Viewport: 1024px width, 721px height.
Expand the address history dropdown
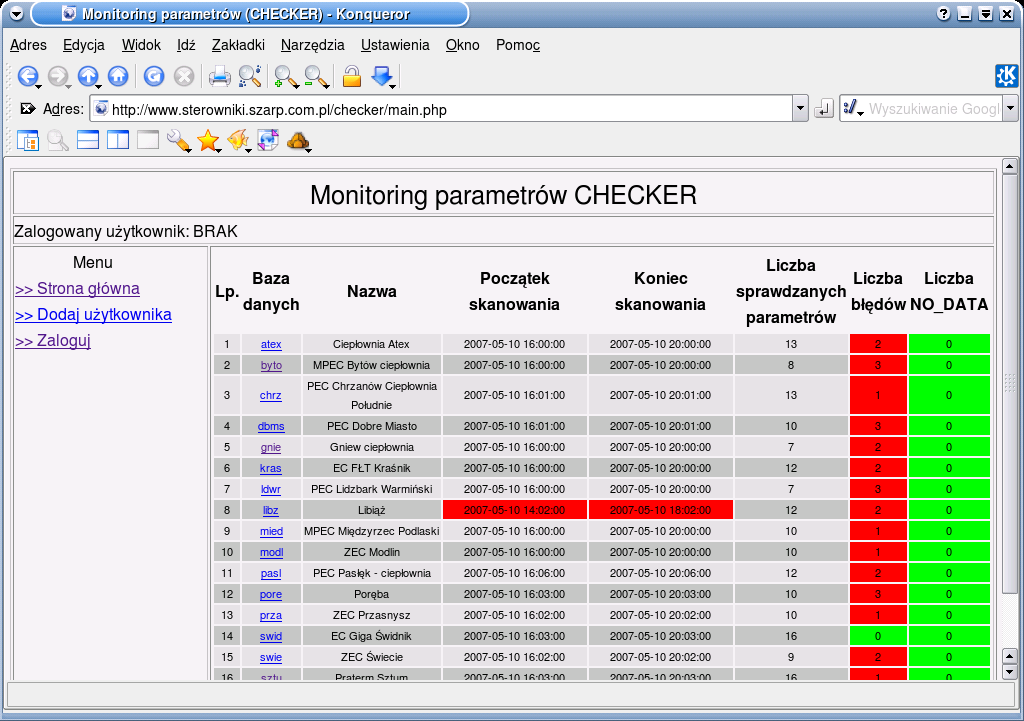tap(801, 108)
